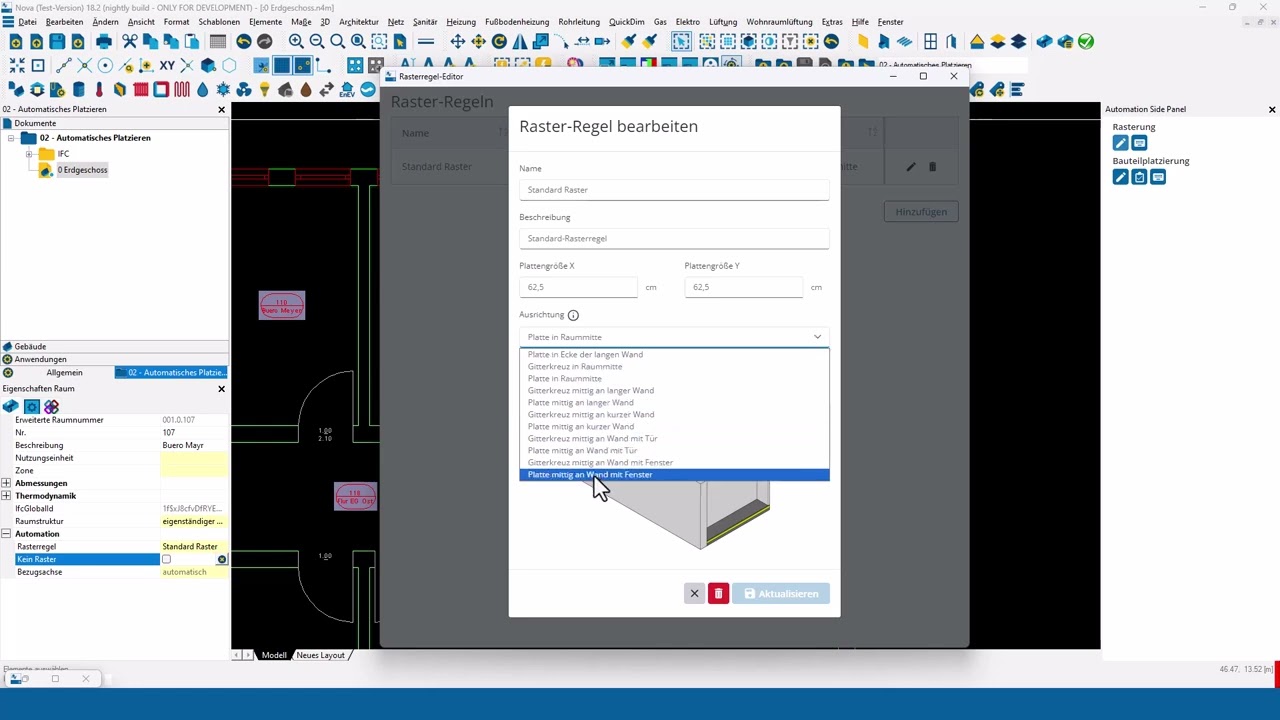The width and height of the screenshot is (1280, 720).
Task: Select 02 - Automatisches Platzieren application entry
Action: tap(172, 373)
